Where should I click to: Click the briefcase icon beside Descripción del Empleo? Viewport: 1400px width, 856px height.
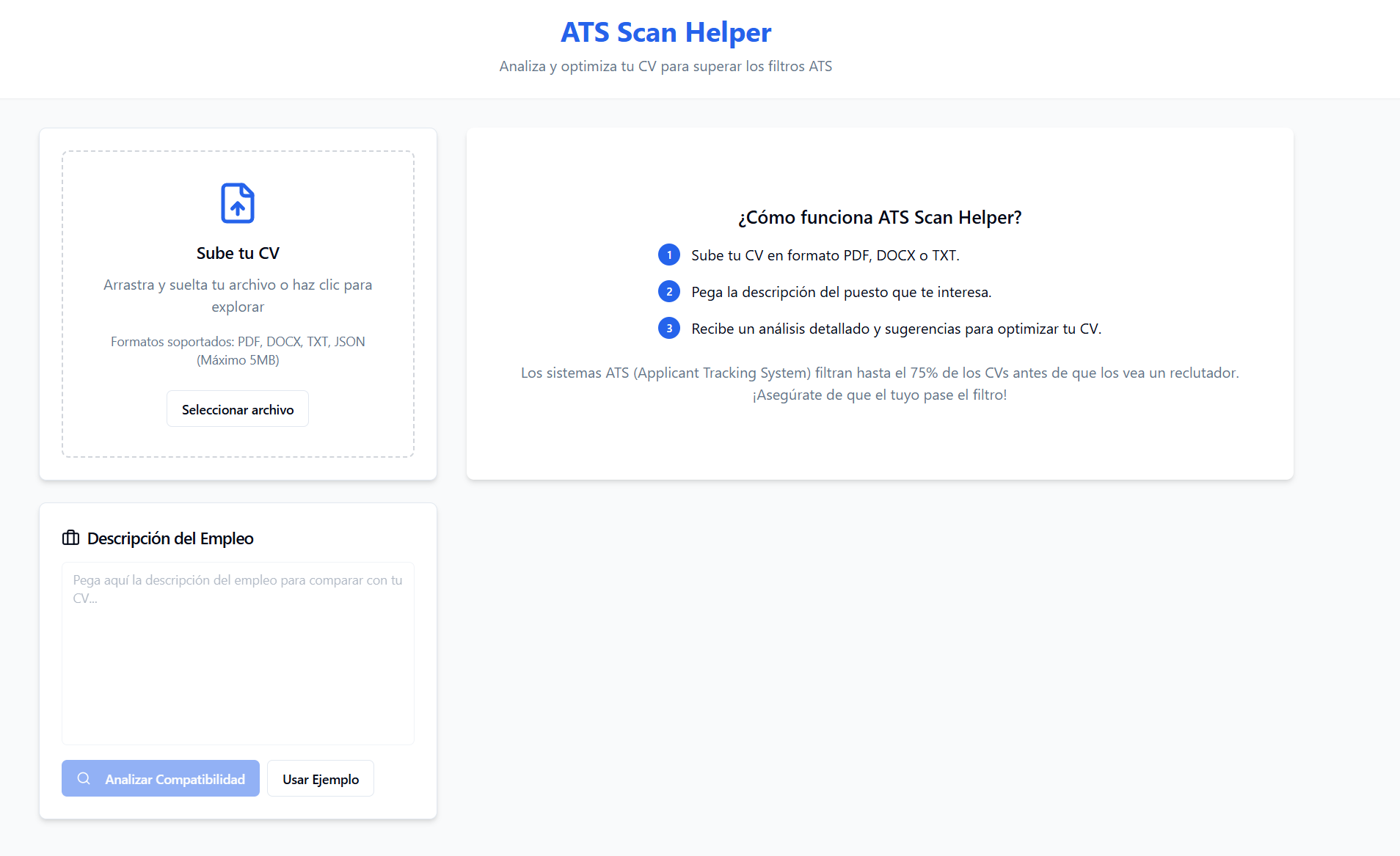[71, 538]
